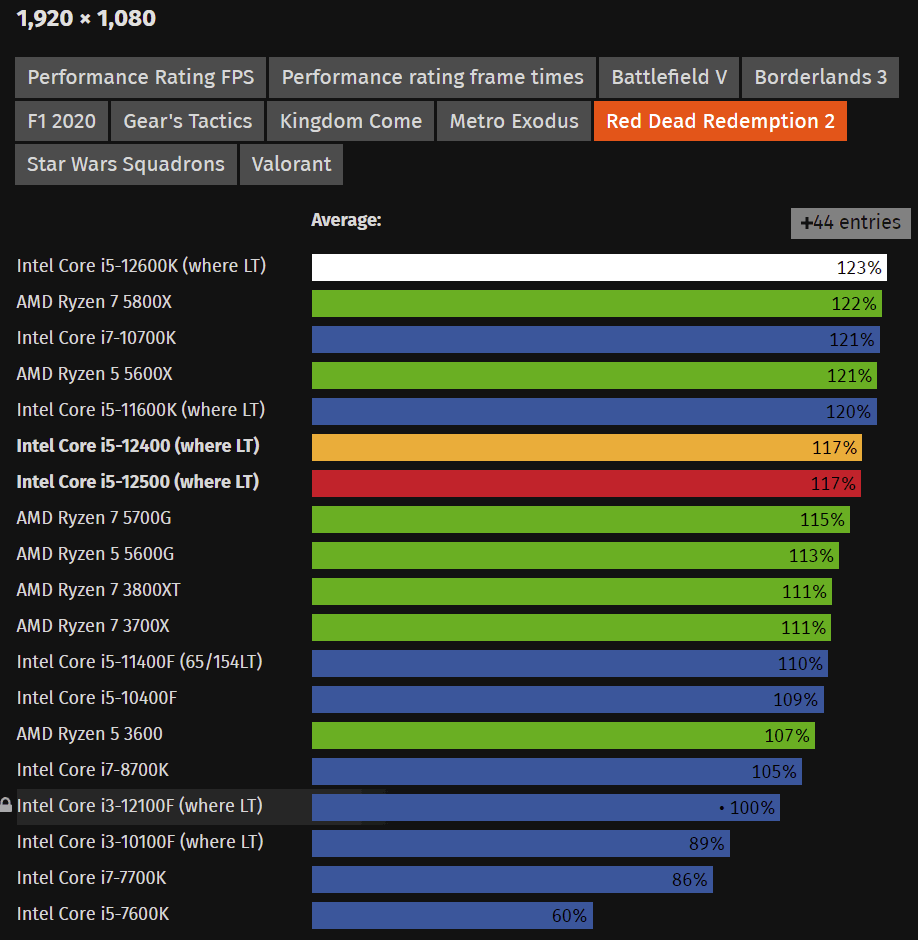Select the 100% baseline bar for i3-12100F
The height and width of the screenshot is (940, 918).
click(546, 807)
